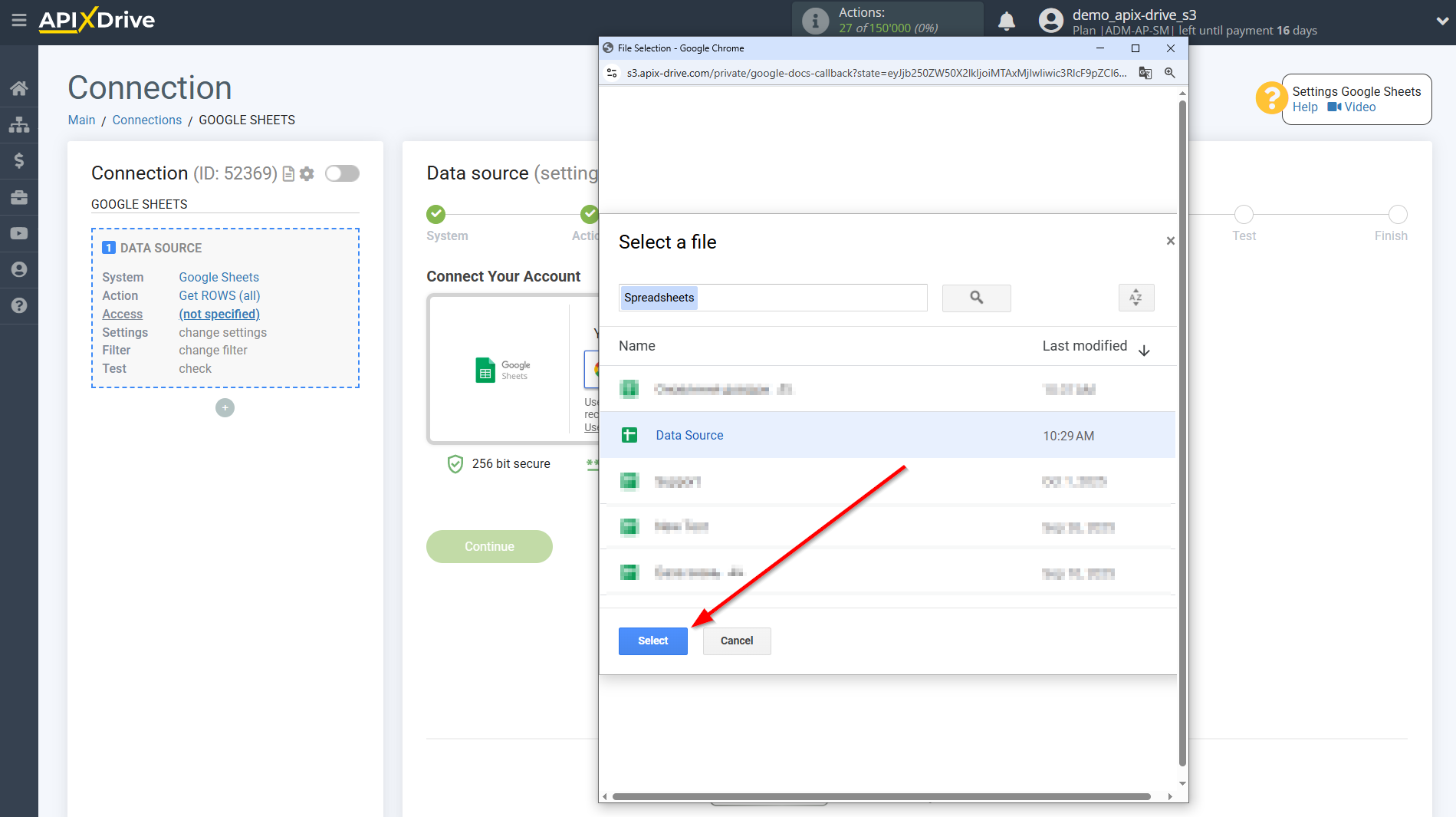The height and width of the screenshot is (817, 1456).
Task: Add new block with plus button
Action: (225, 408)
